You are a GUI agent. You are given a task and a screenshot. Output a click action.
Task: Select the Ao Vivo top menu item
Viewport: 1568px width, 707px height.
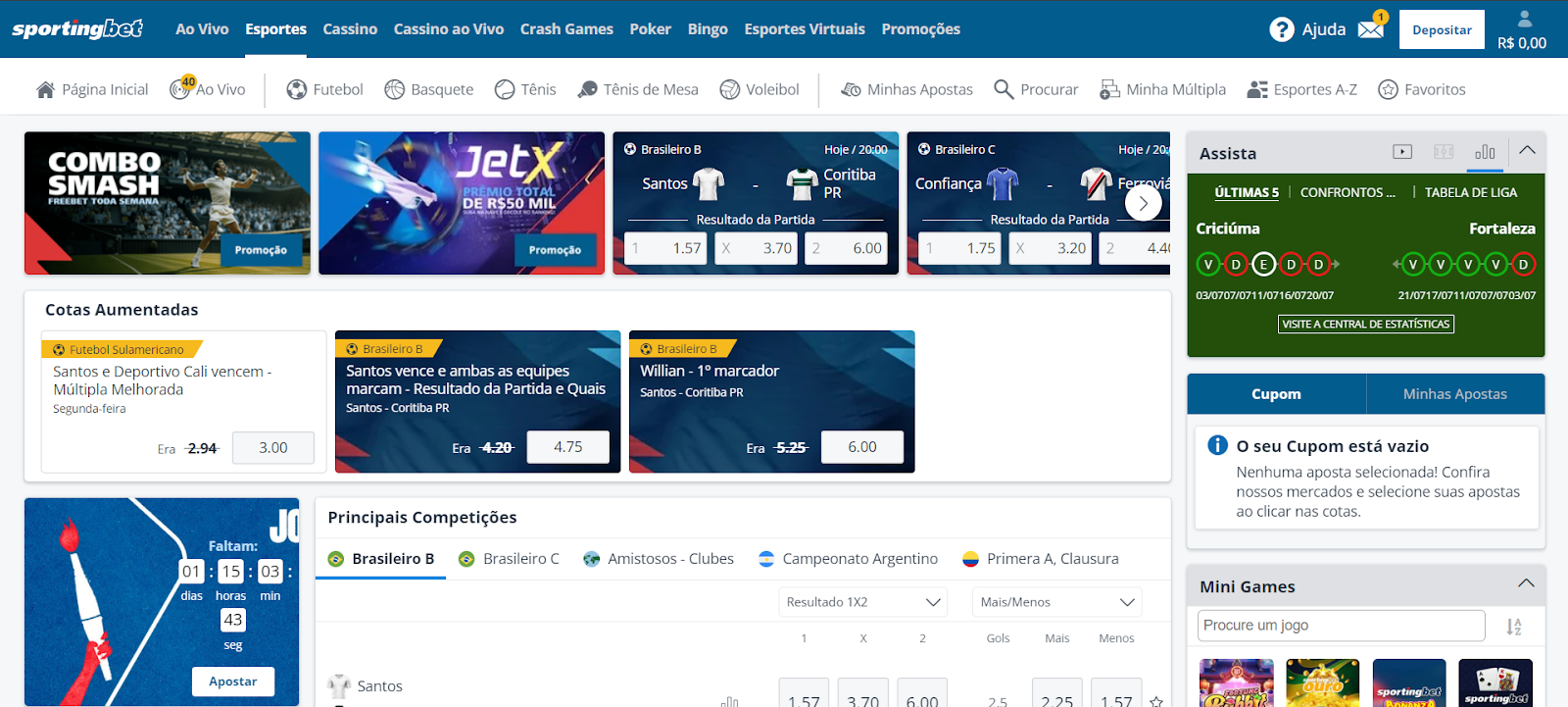(202, 29)
